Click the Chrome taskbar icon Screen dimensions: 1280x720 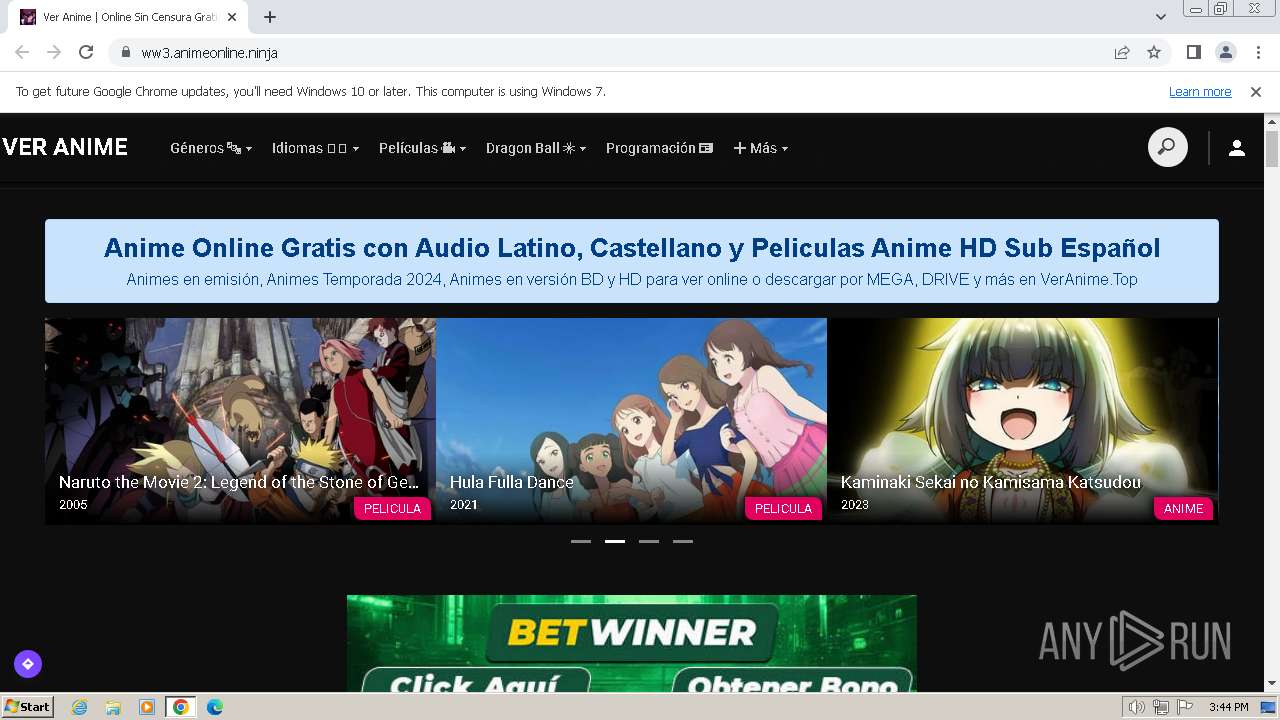point(181,707)
